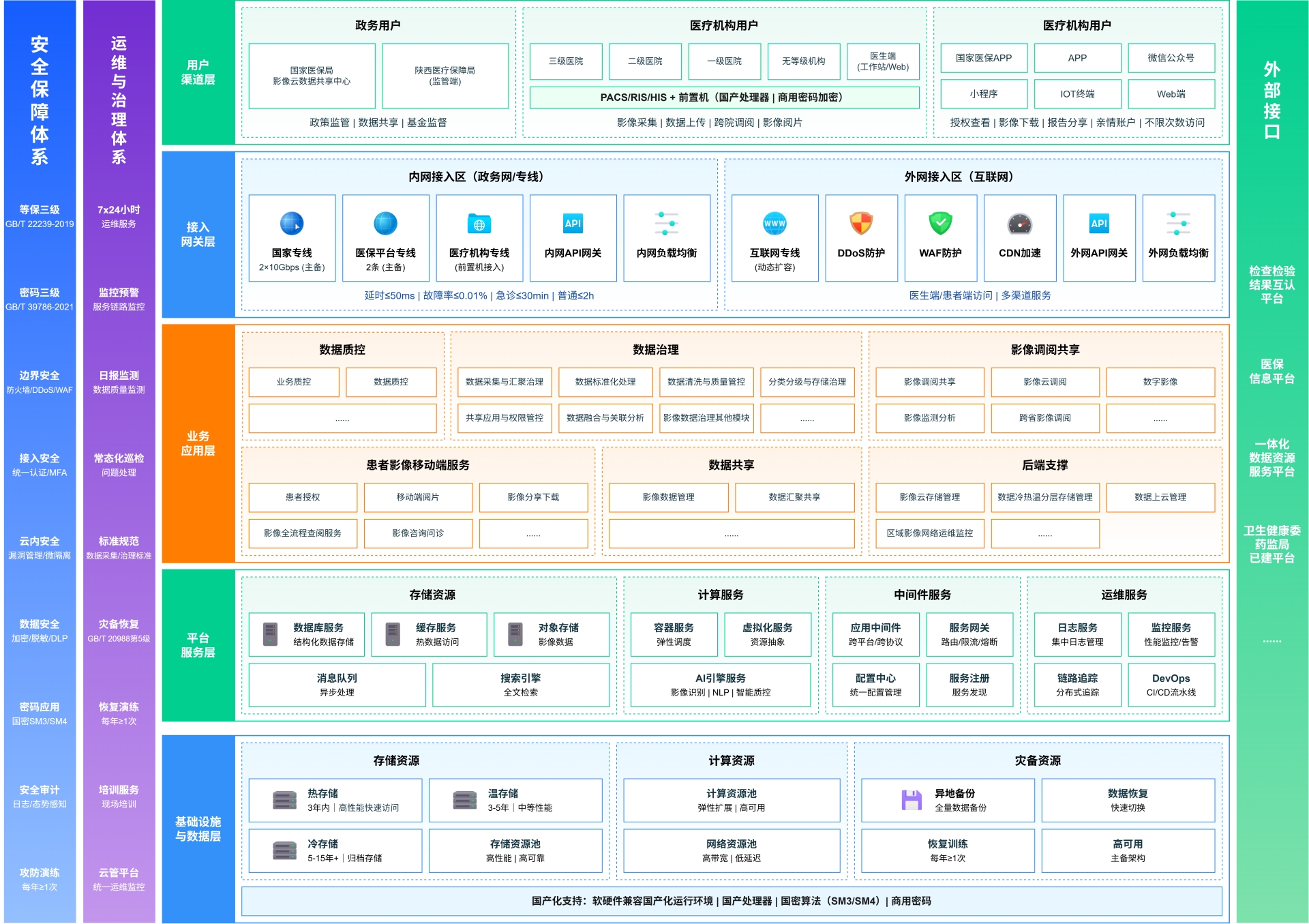Viewport: 1309px width, 924px height.
Task: Click the 国产化支持 bottom bar
Action: click(x=731, y=901)
